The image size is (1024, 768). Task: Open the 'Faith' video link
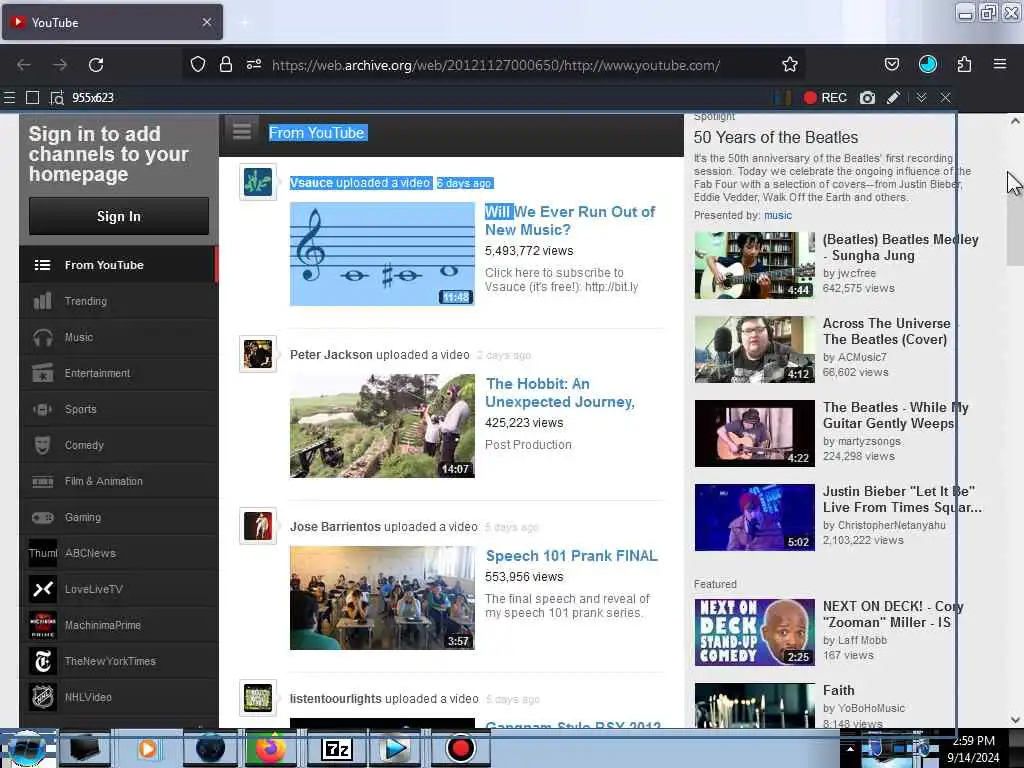click(839, 690)
